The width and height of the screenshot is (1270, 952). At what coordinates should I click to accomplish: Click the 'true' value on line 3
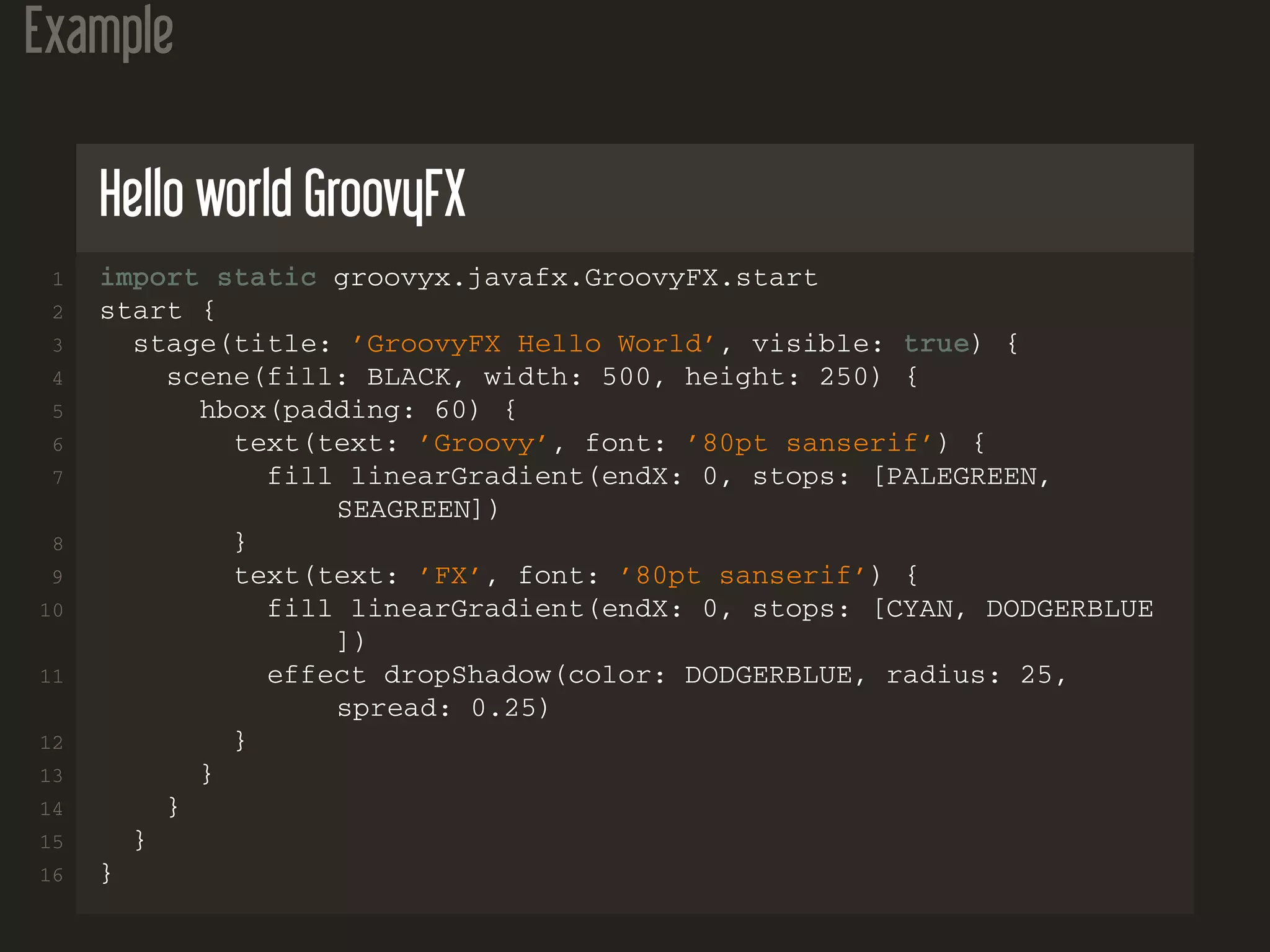point(936,343)
